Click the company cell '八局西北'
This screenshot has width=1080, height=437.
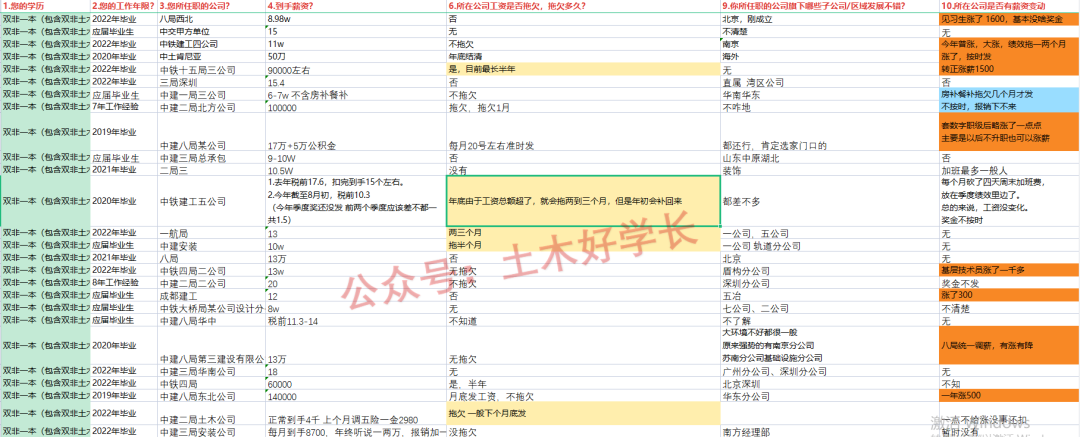tap(211, 19)
